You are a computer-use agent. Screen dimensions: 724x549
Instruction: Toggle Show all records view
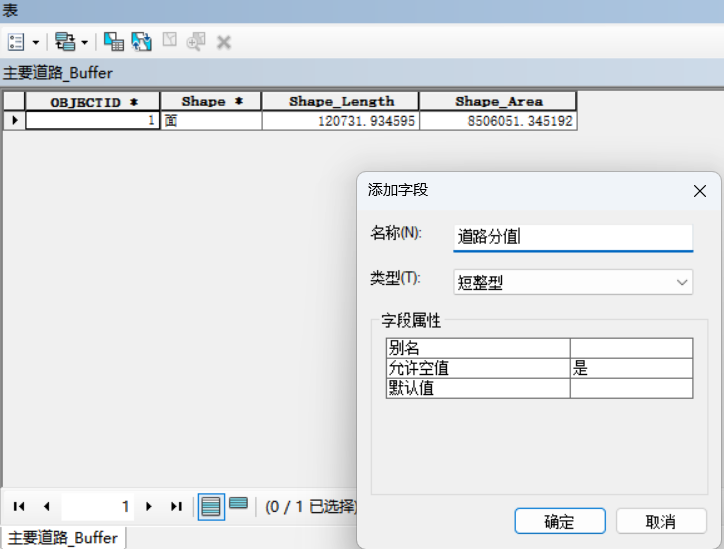tap(211, 507)
